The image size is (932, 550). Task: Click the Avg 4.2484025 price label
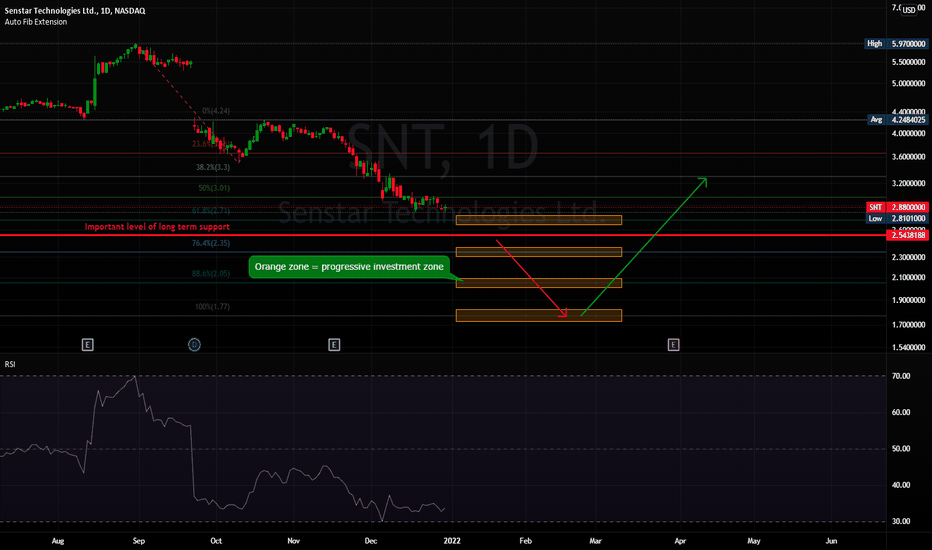pos(898,120)
